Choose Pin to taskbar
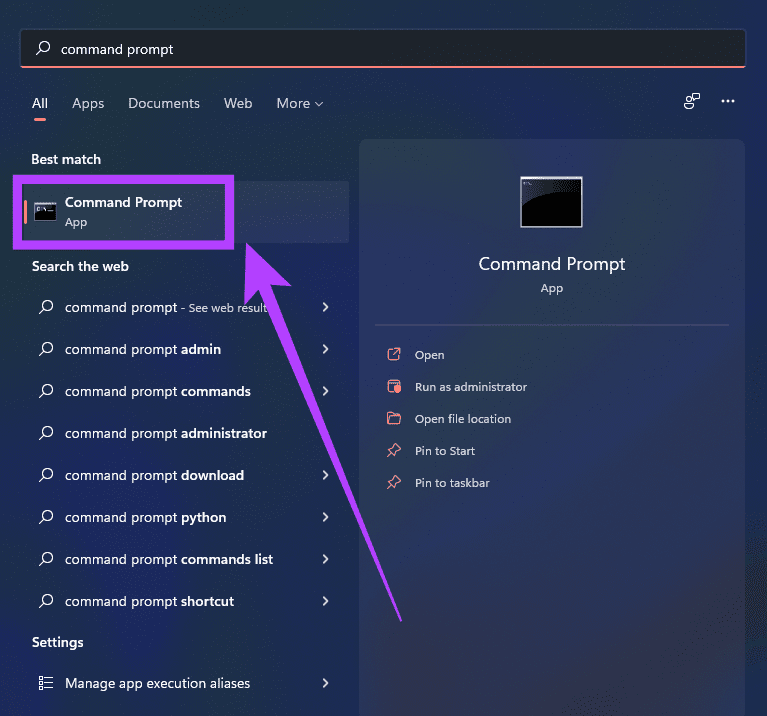 tap(452, 483)
